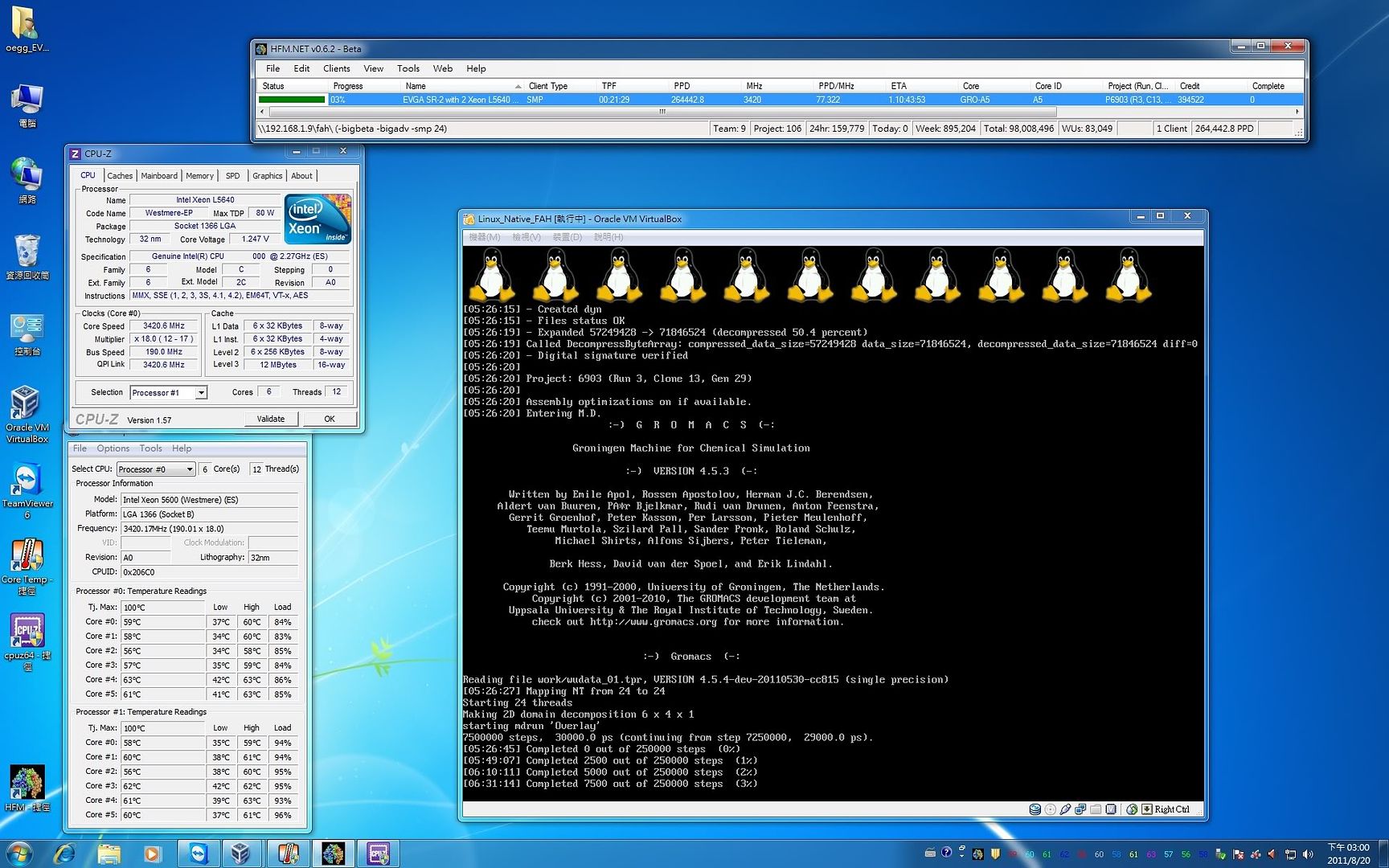1389x868 pixels.
Task: Open the About tab in CPU-Z
Action: 301,176
